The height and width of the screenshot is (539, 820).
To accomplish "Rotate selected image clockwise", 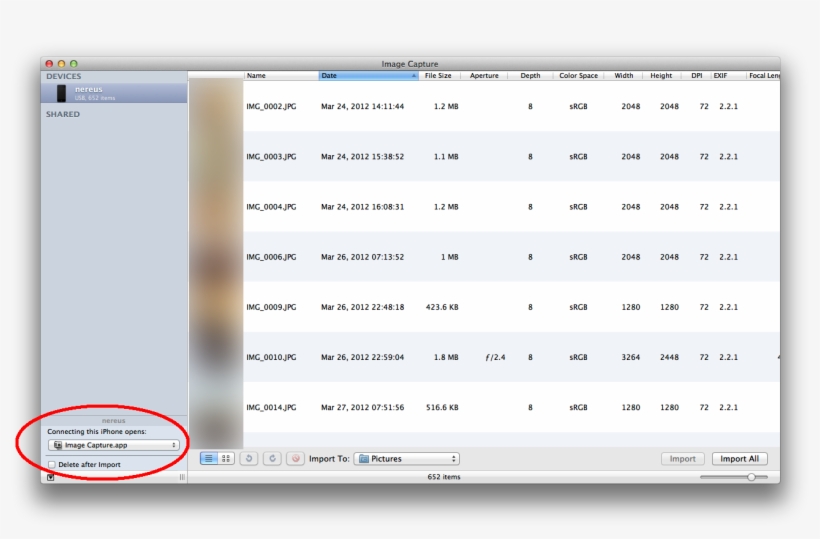I will tap(270, 458).
